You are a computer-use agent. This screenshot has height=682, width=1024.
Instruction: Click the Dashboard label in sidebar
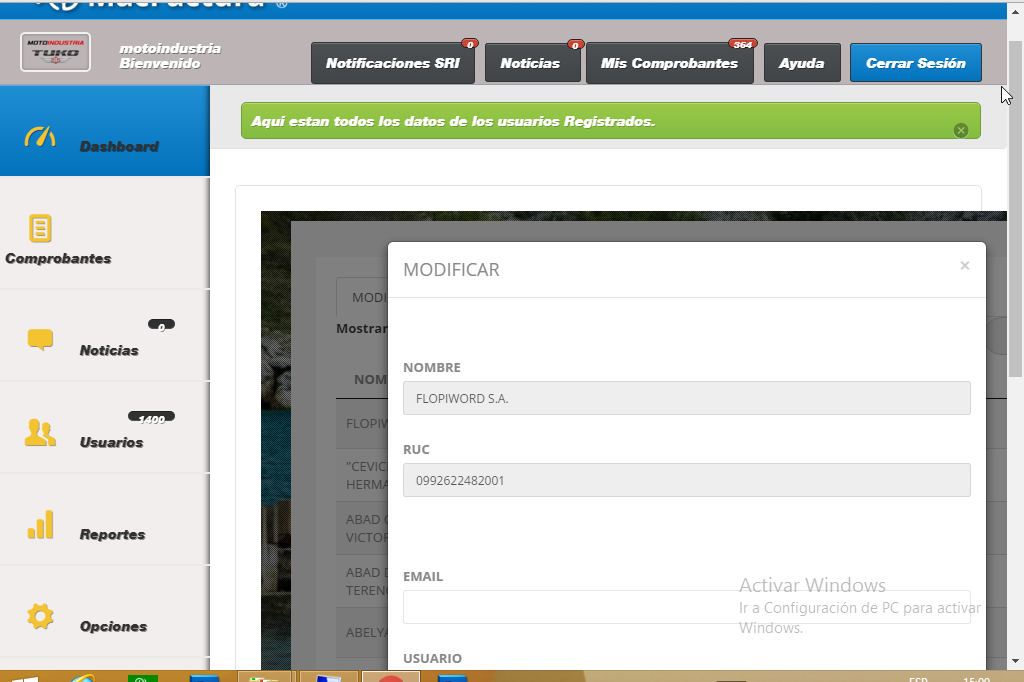119,147
